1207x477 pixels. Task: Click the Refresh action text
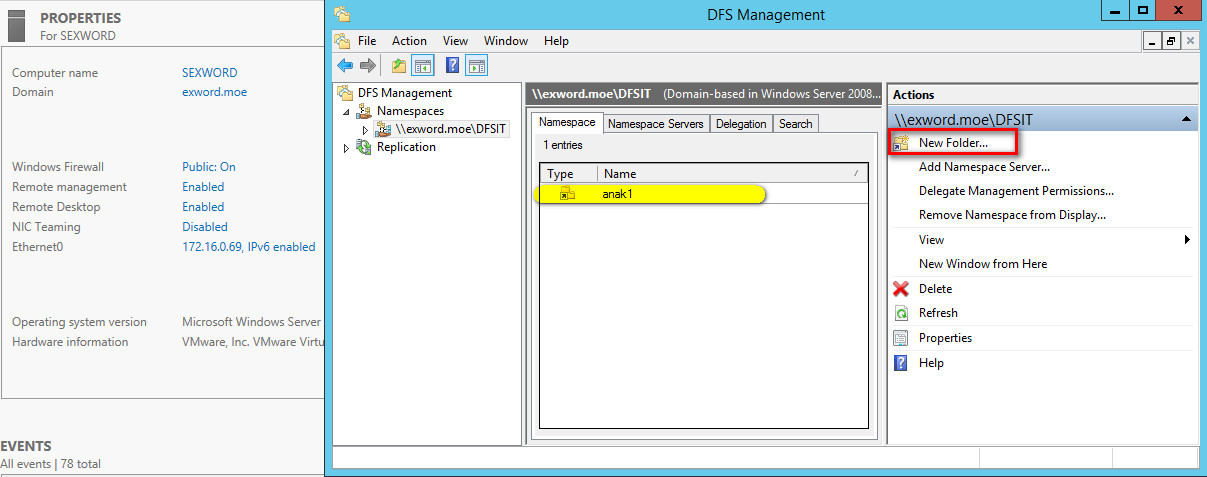coord(938,313)
